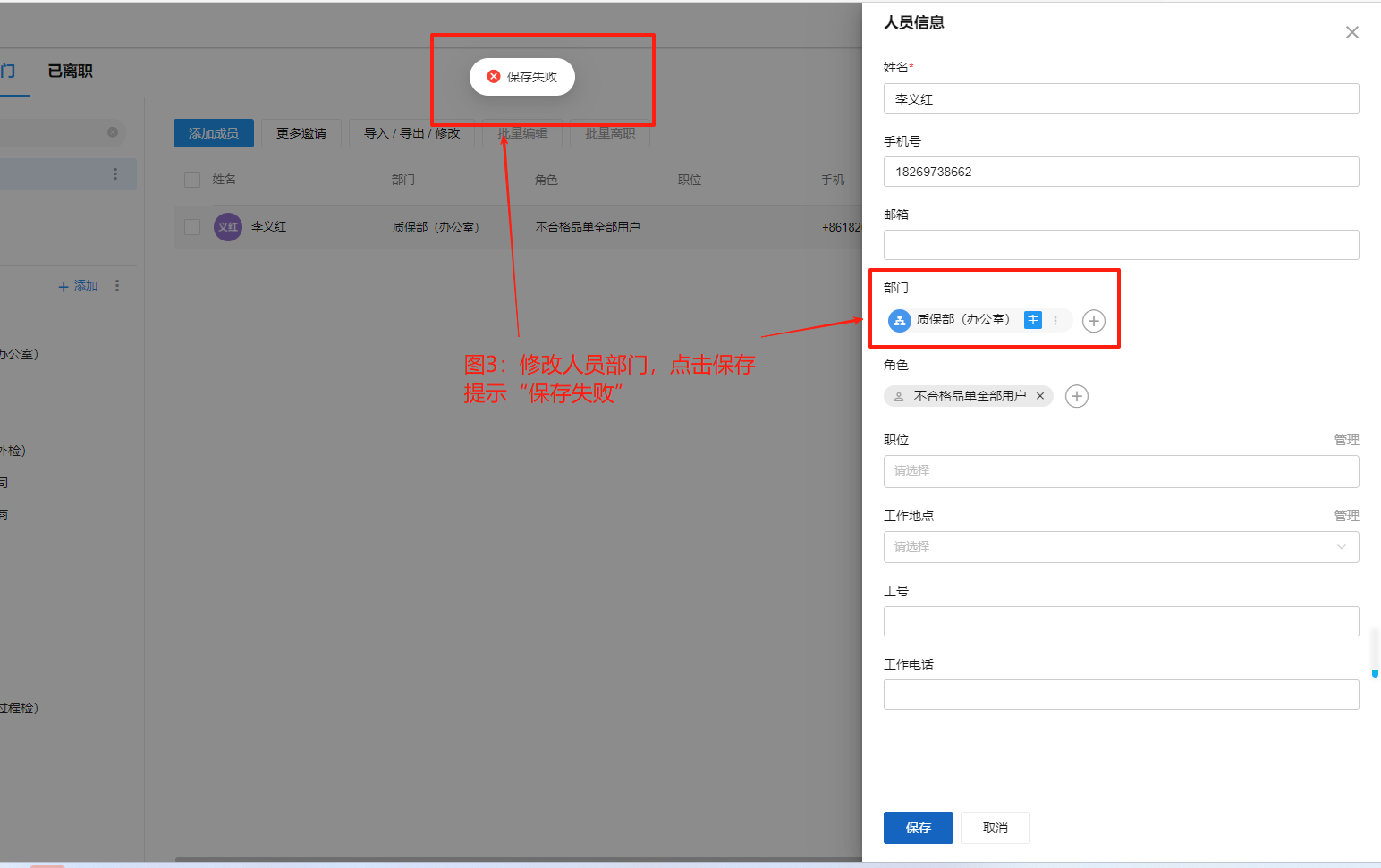
Task: Click the 主 badge on the department chip
Action: [x=1033, y=320]
